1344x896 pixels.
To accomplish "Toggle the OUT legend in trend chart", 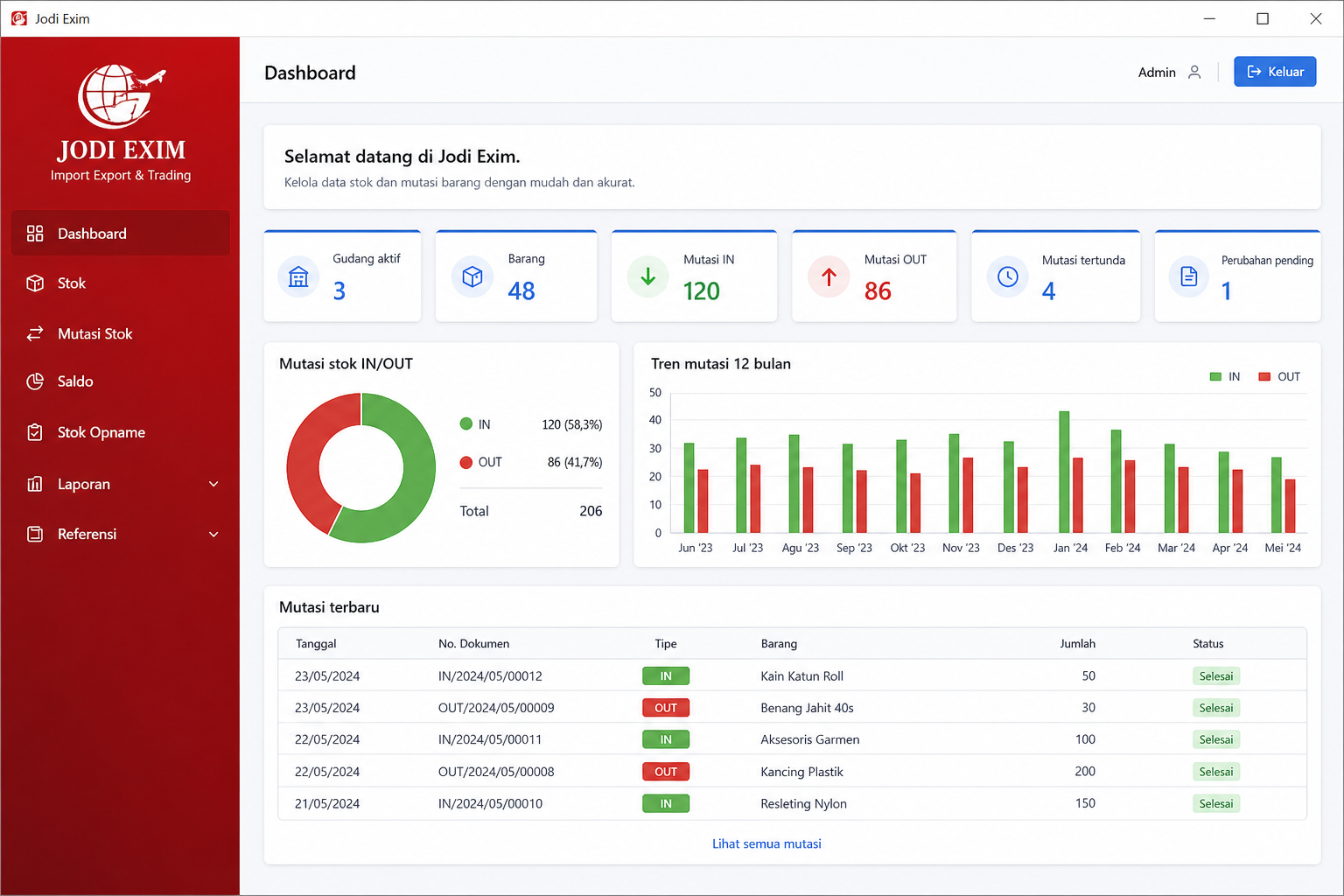I will click(1279, 376).
